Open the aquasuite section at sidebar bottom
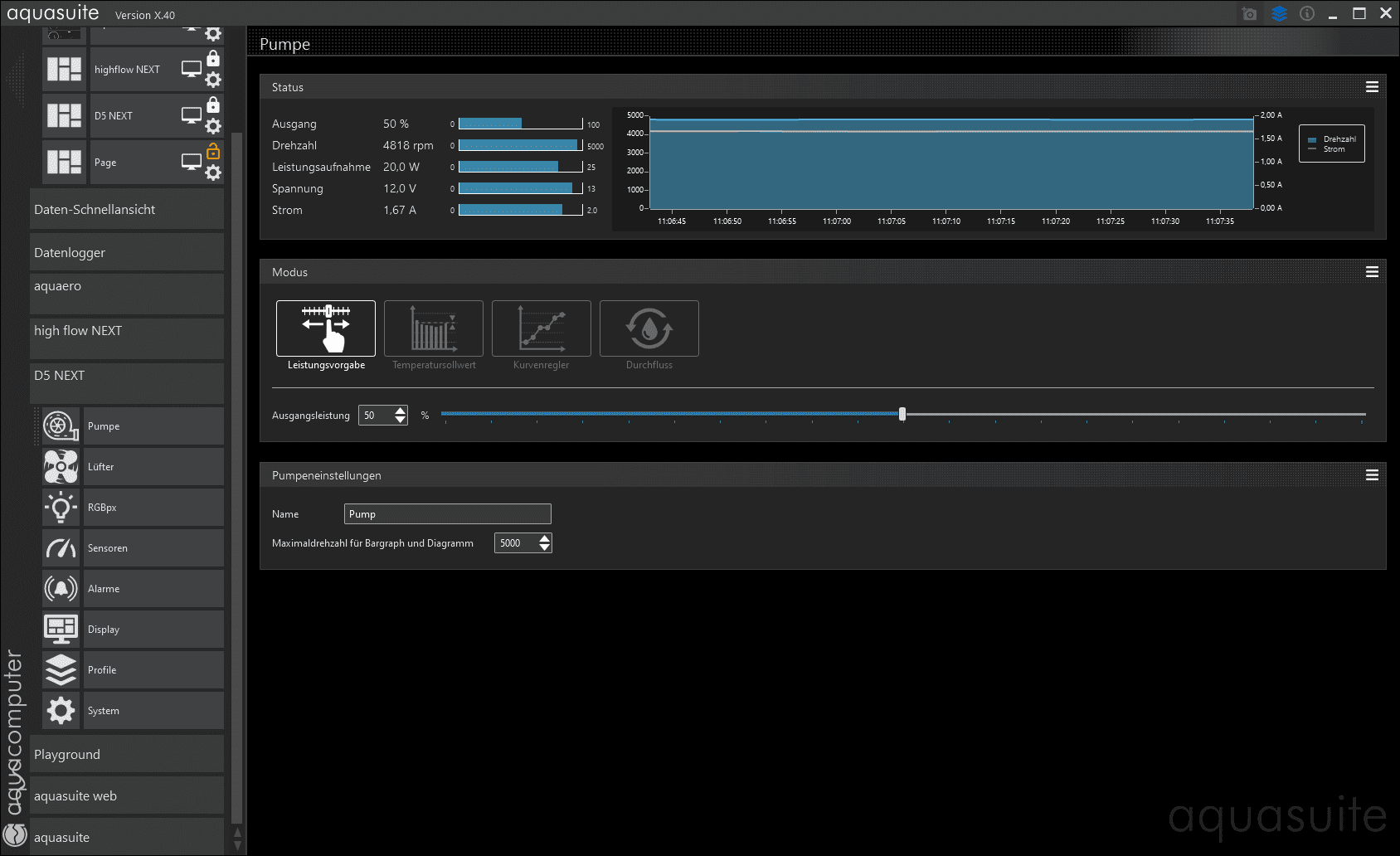Viewport: 1400px width, 856px height. pos(127,837)
